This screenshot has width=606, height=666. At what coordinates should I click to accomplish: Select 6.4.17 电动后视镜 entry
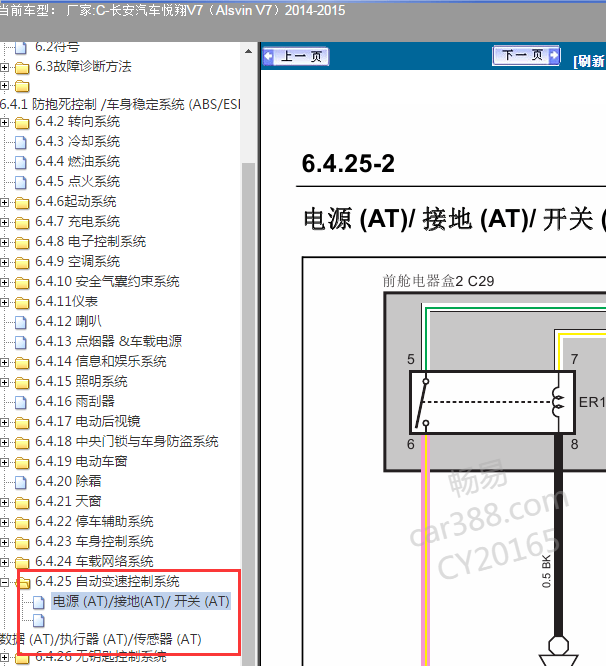click(x=87, y=421)
